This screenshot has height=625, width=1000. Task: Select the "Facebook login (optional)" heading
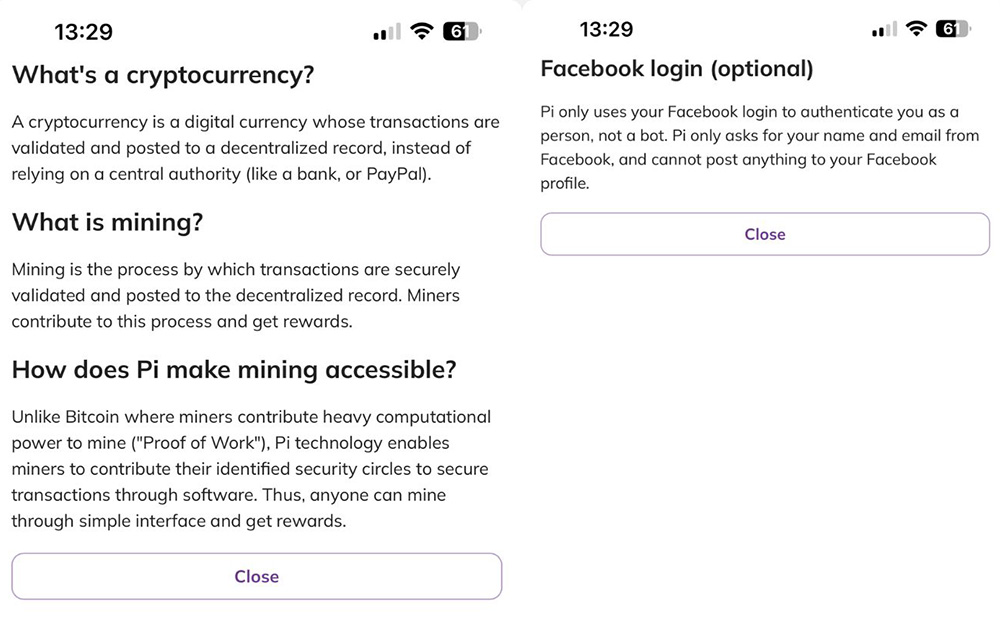pyautogui.click(x=677, y=68)
